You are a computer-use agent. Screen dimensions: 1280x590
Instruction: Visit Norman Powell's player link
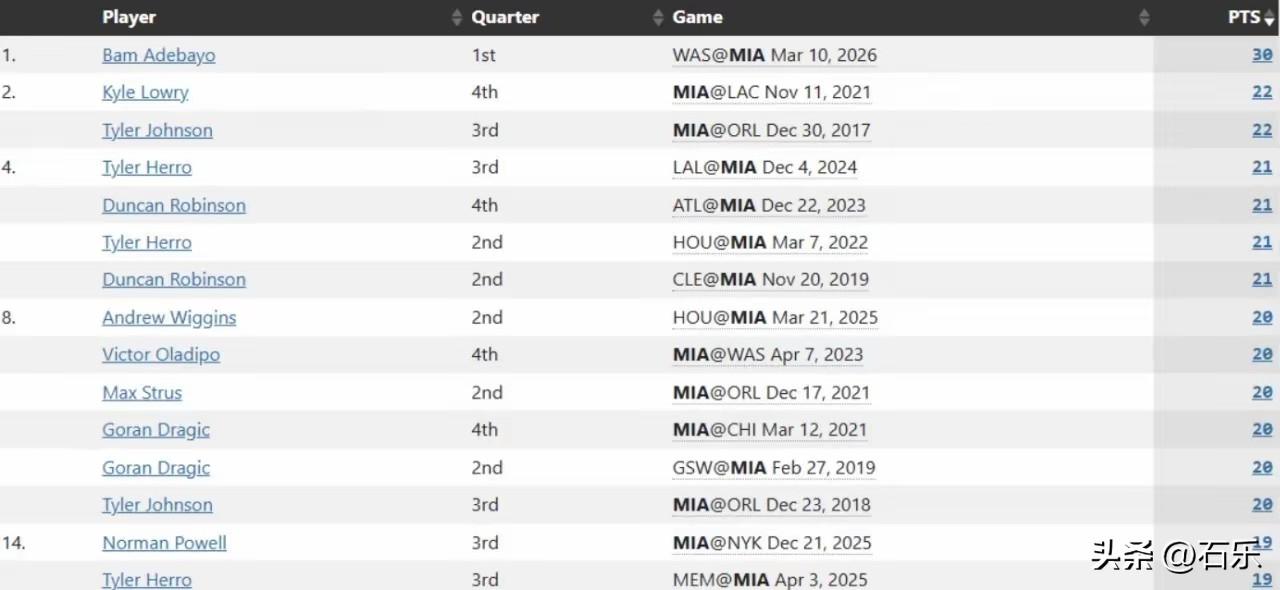pos(164,542)
